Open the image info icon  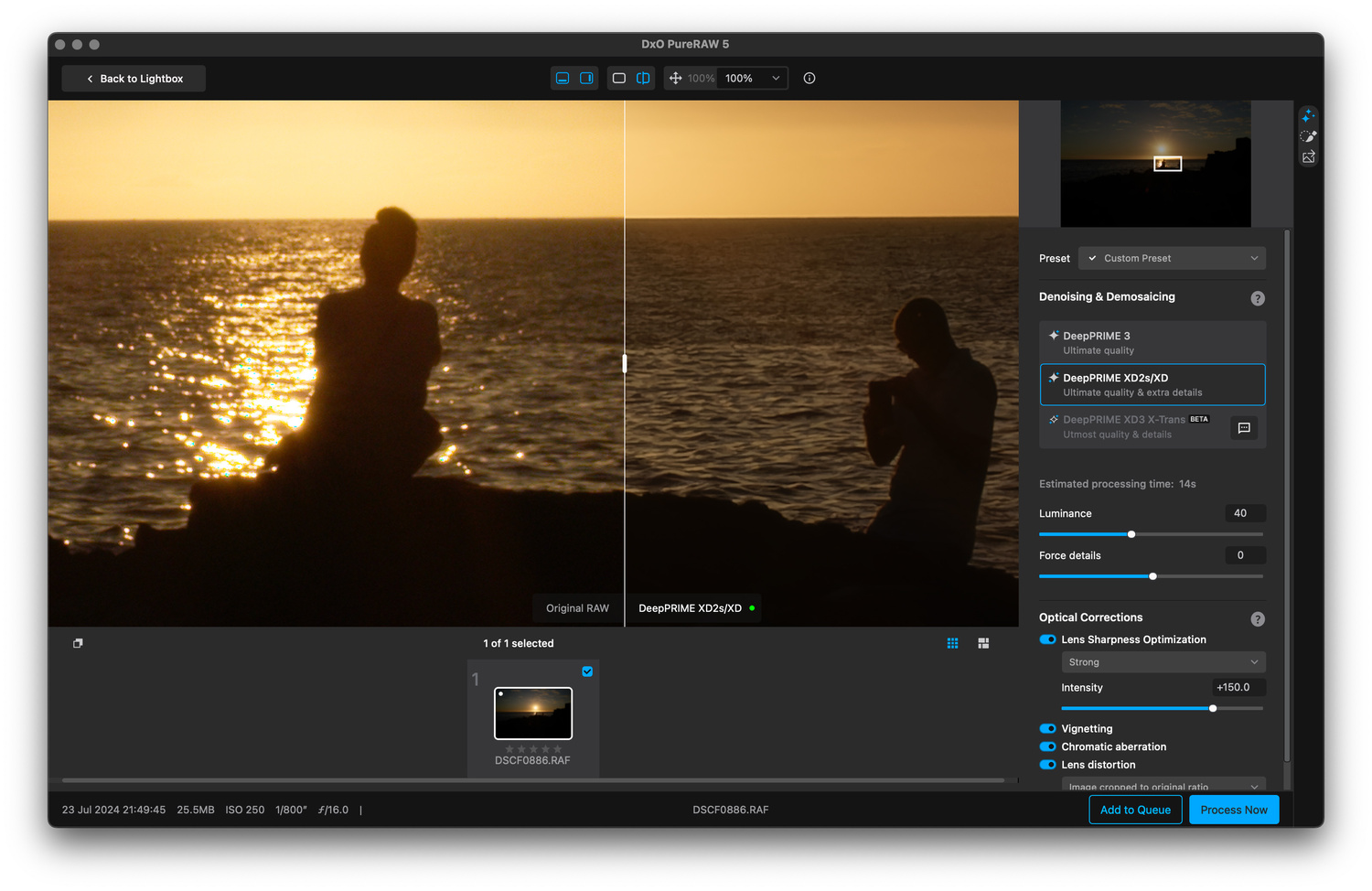(x=809, y=79)
